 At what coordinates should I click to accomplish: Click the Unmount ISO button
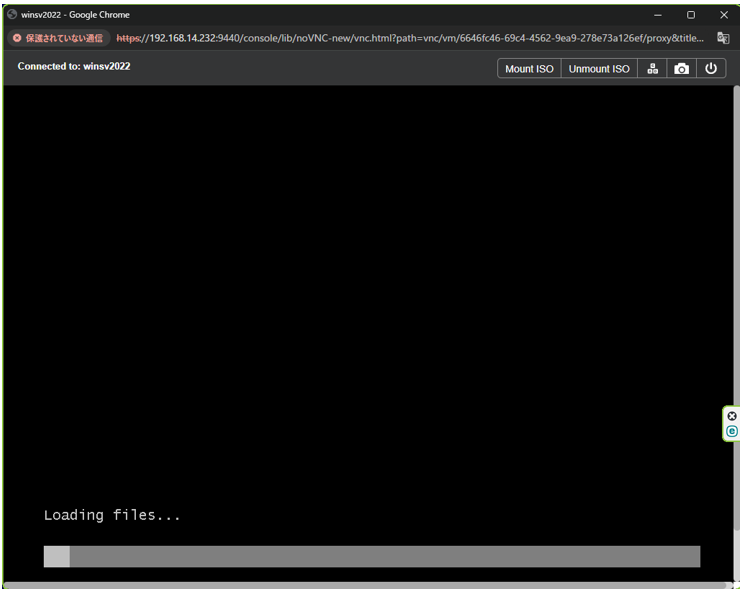599,69
